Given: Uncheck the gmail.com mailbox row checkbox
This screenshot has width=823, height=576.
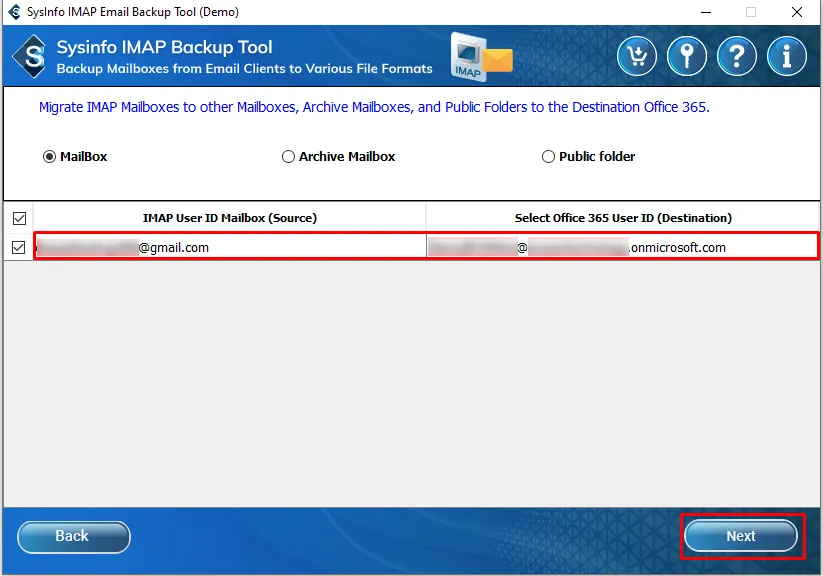Looking at the screenshot, I should click(x=19, y=247).
